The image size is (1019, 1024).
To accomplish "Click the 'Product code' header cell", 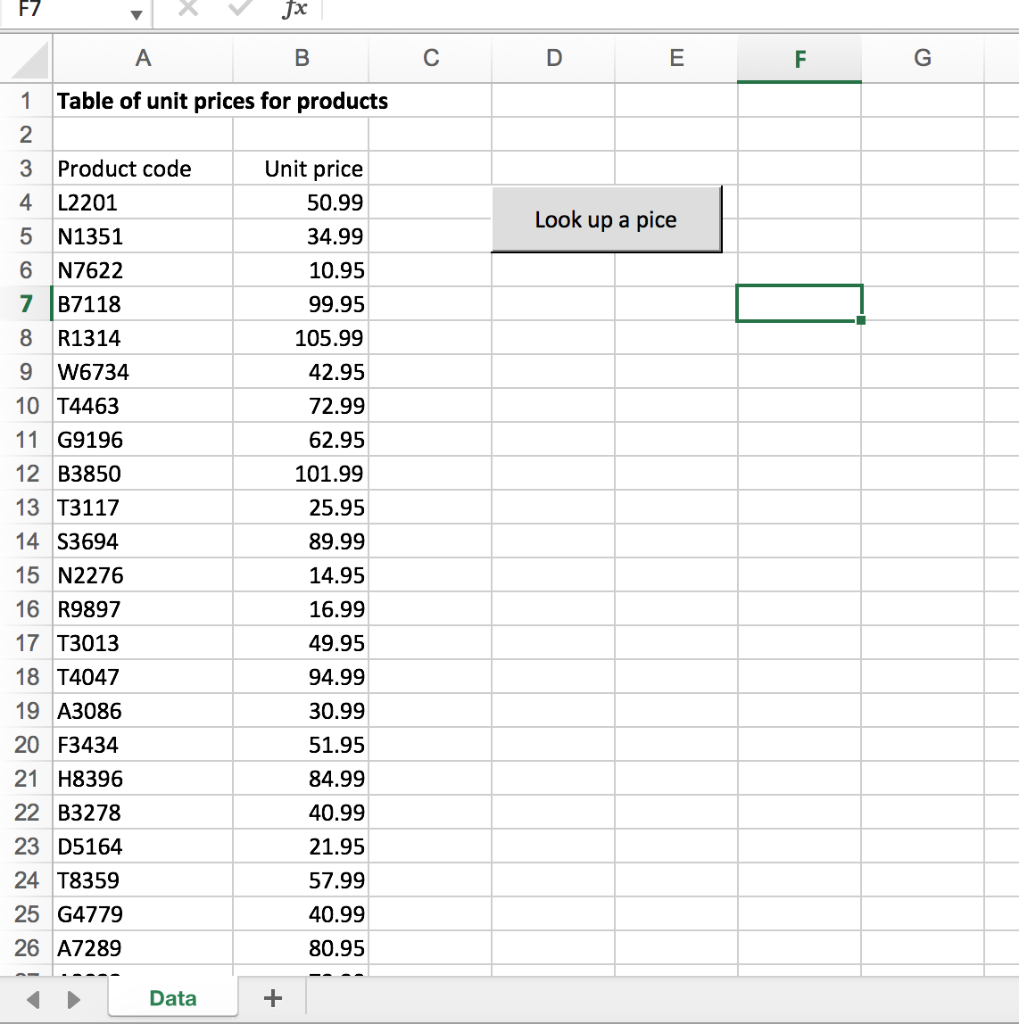I will [143, 168].
